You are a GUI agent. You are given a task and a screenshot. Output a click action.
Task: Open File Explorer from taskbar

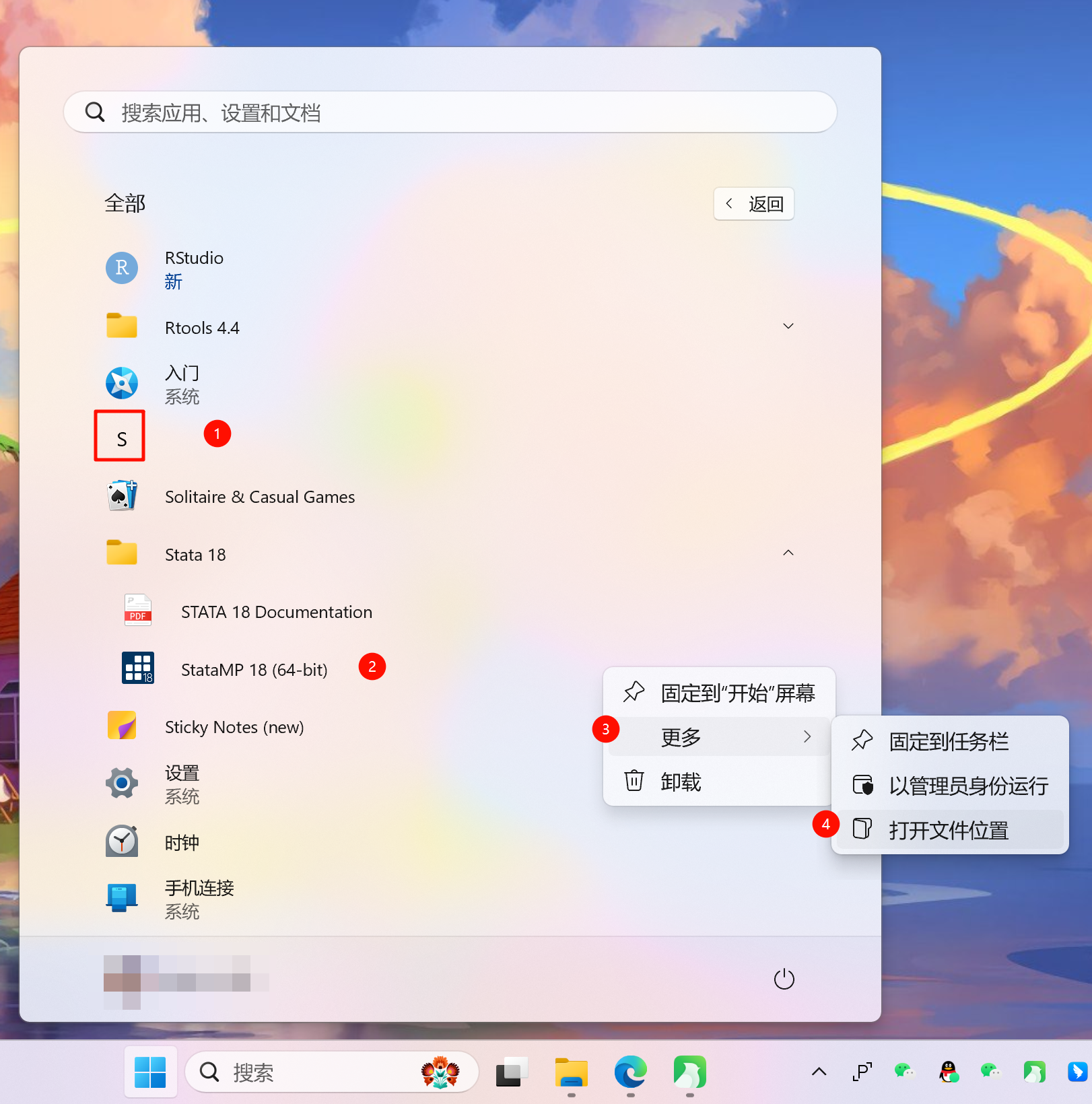[572, 1072]
